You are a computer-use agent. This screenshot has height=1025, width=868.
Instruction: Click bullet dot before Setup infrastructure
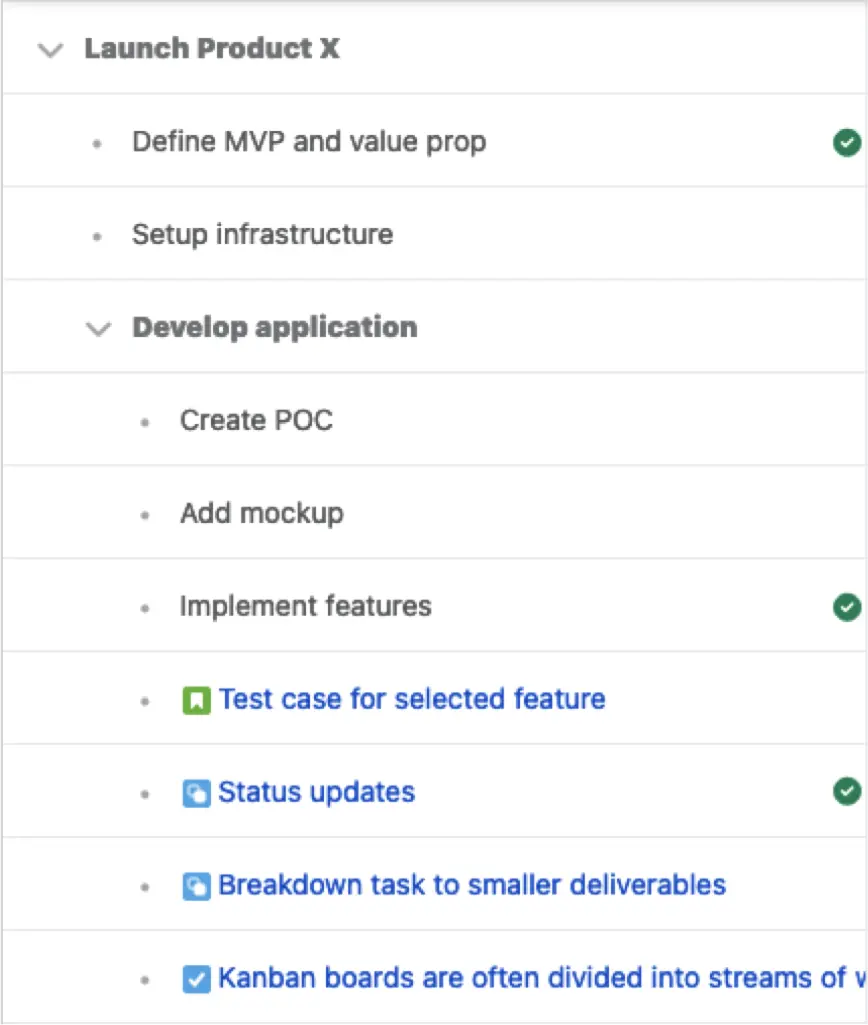97,236
